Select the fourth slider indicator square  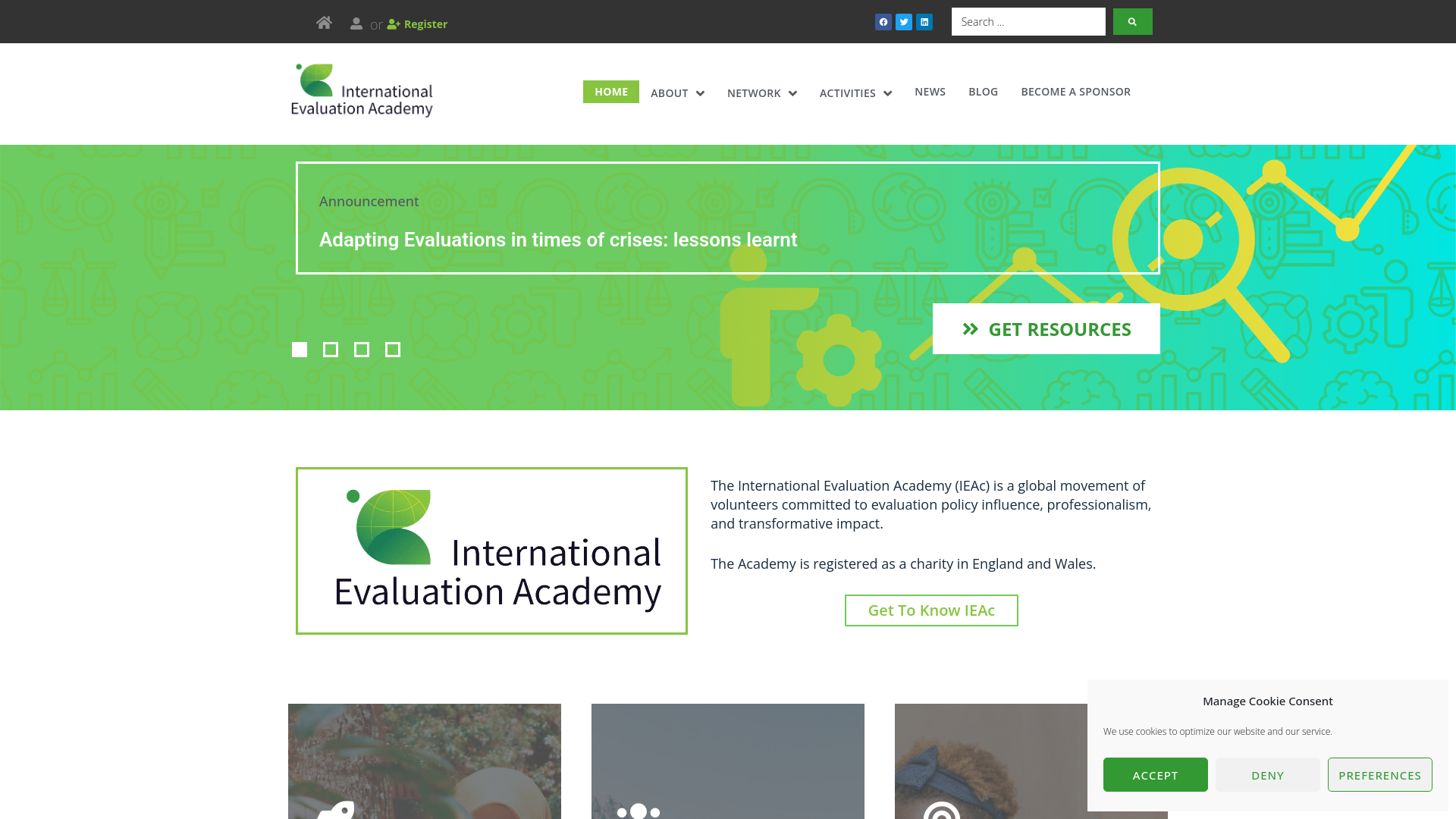point(393,350)
